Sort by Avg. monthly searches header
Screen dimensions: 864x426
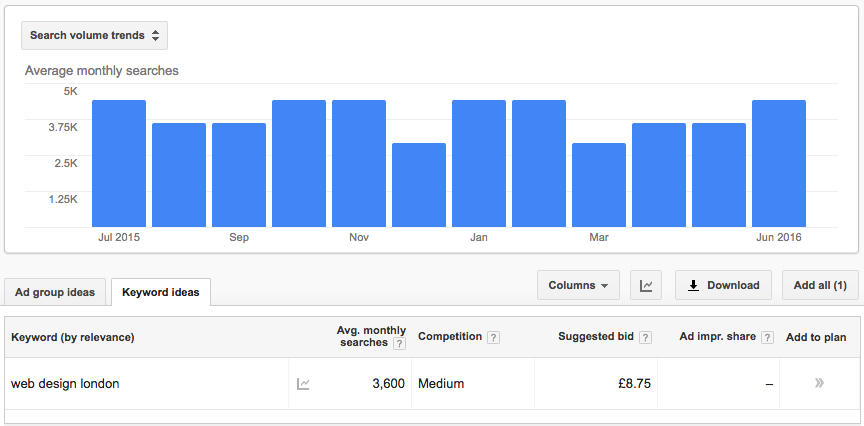371,337
